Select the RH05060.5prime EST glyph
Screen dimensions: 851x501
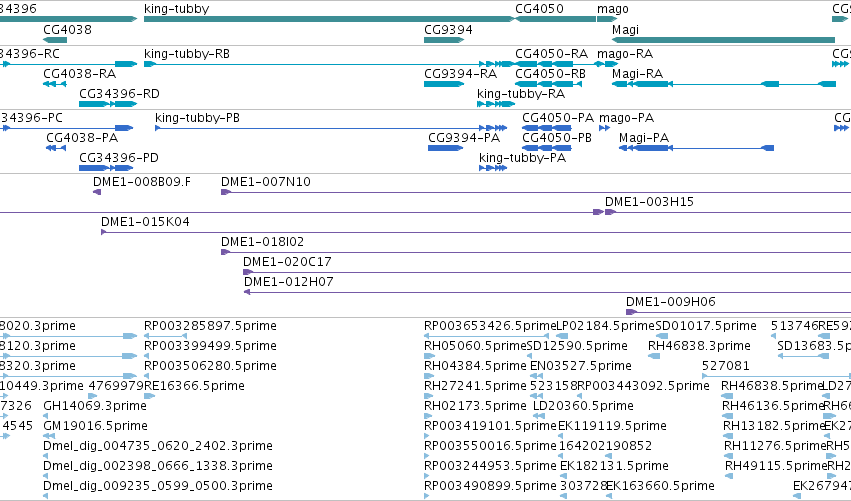click(429, 356)
